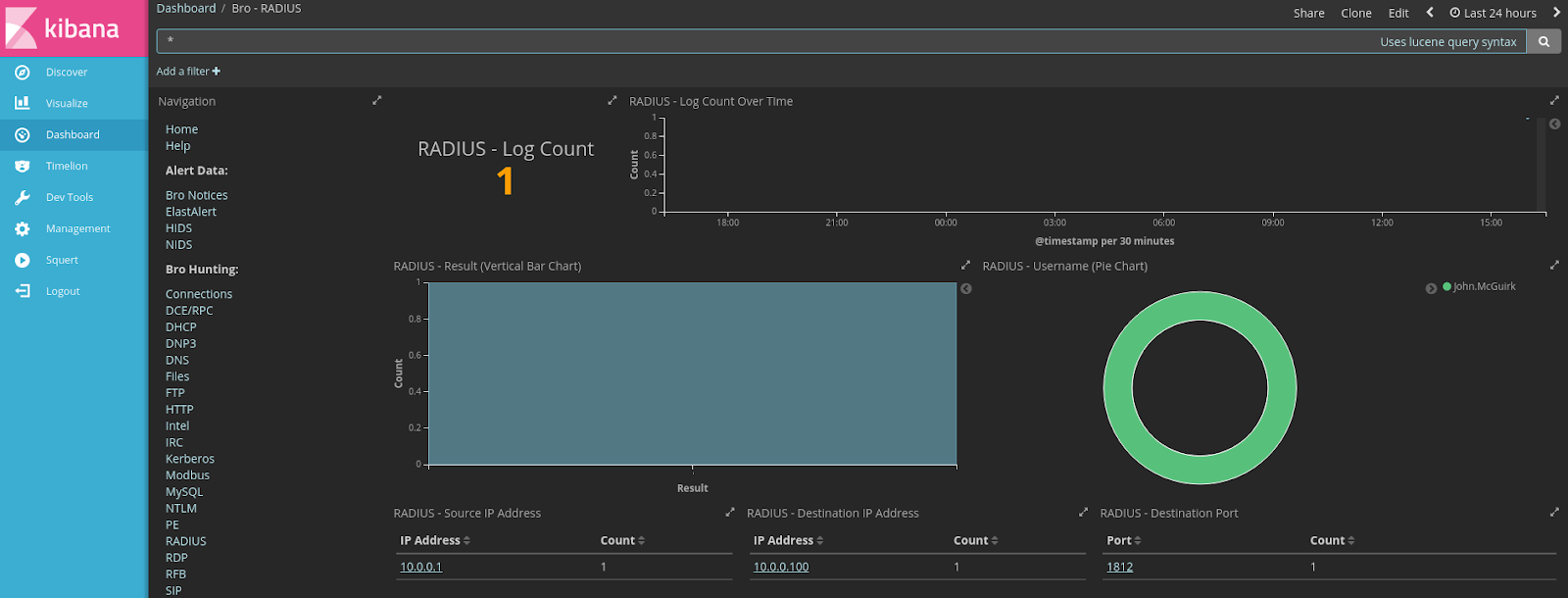Open source IP 10.0.0.1 link
Screen dimensions: 1568x598
coord(420,567)
